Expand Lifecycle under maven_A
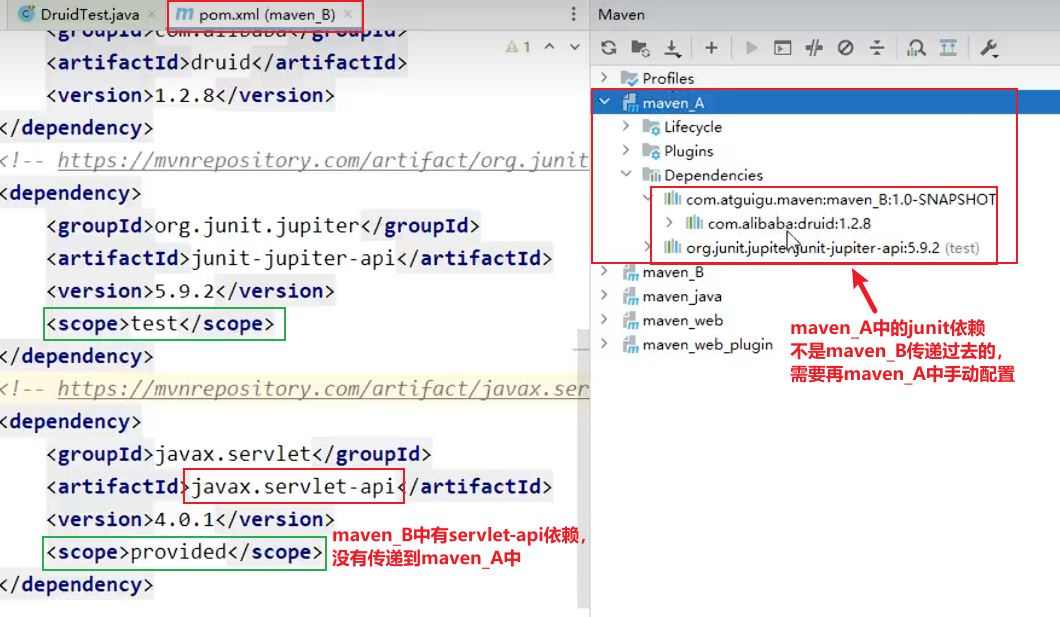 coord(626,126)
